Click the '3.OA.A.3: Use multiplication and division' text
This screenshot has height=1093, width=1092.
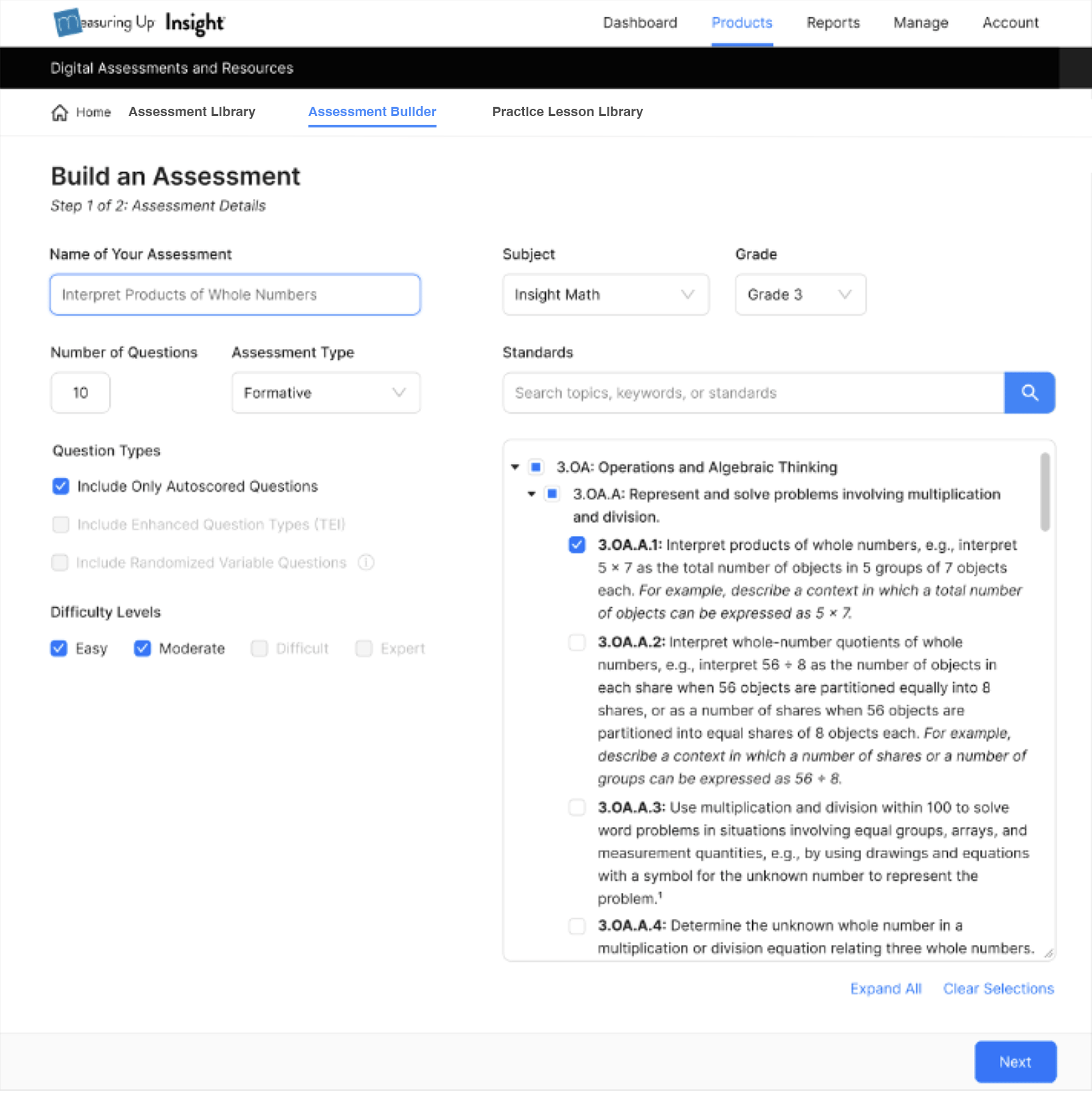click(813, 853)
